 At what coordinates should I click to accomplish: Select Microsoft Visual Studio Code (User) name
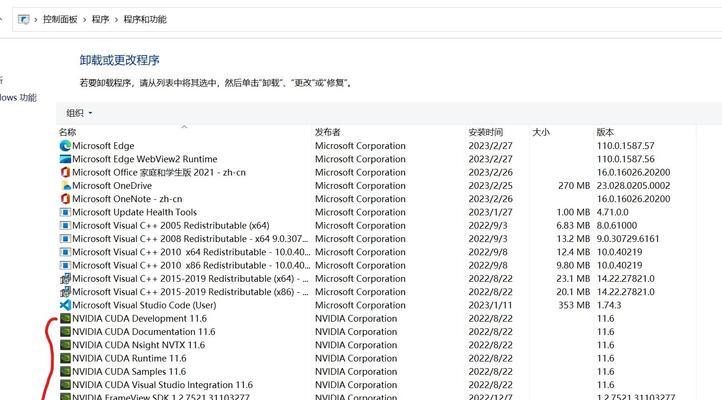pyautogui.click(x=144, y=305)
